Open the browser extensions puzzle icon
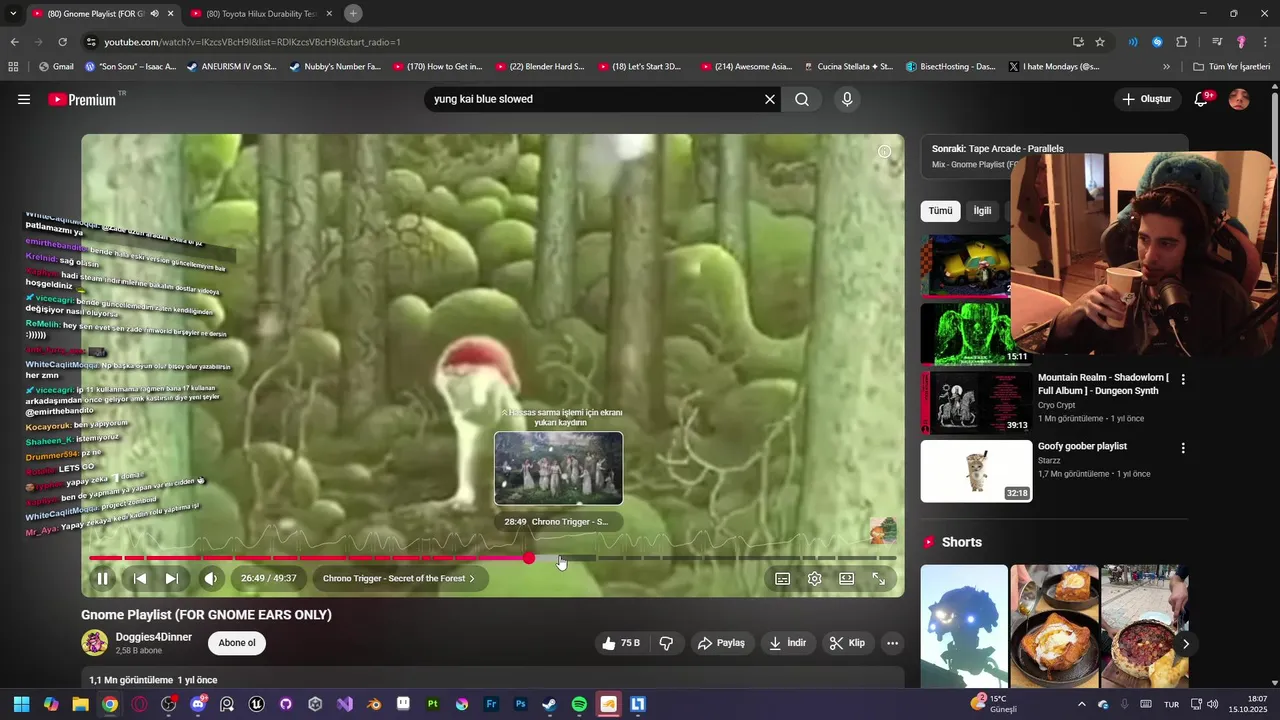 (x=1181, y=42)
